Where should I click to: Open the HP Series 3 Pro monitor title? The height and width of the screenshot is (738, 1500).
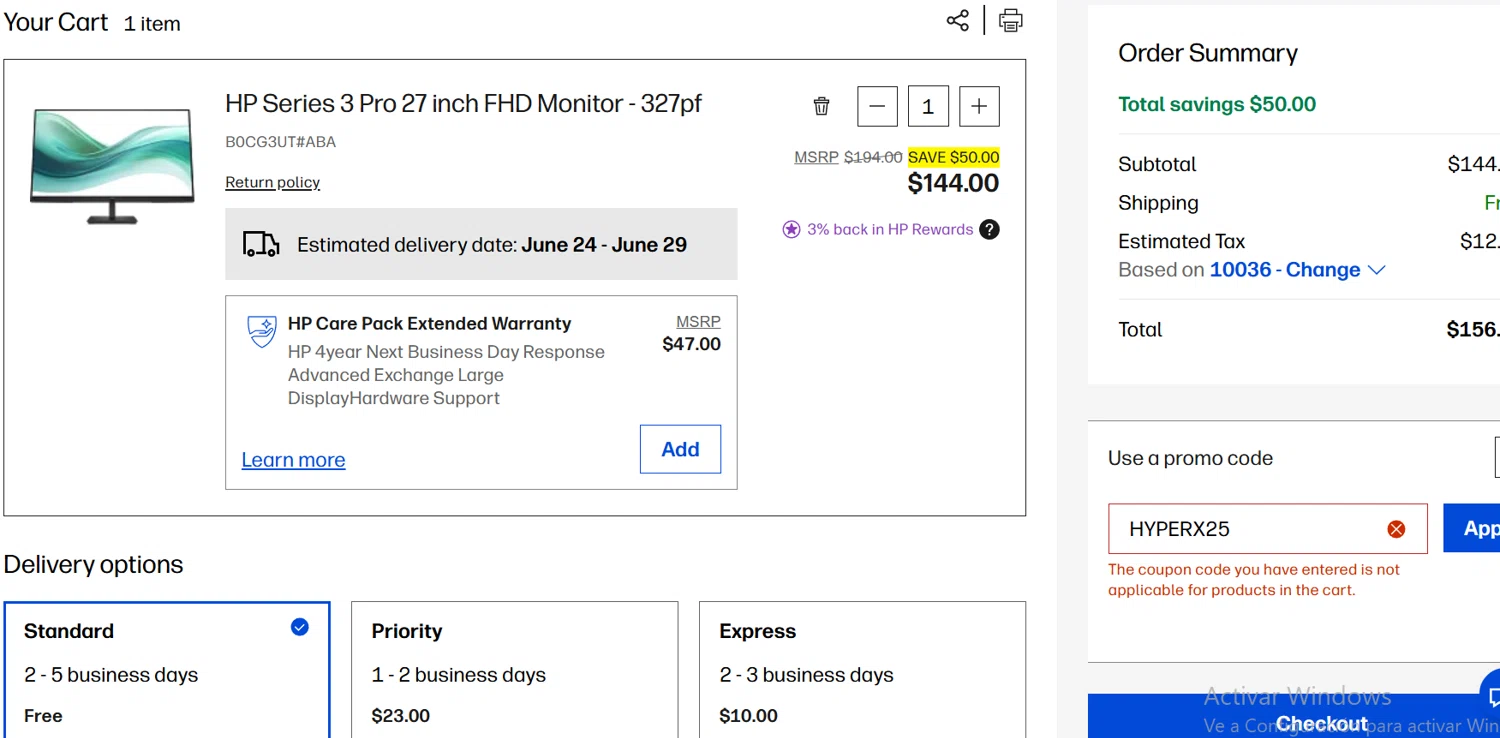[x=464, y=103]
